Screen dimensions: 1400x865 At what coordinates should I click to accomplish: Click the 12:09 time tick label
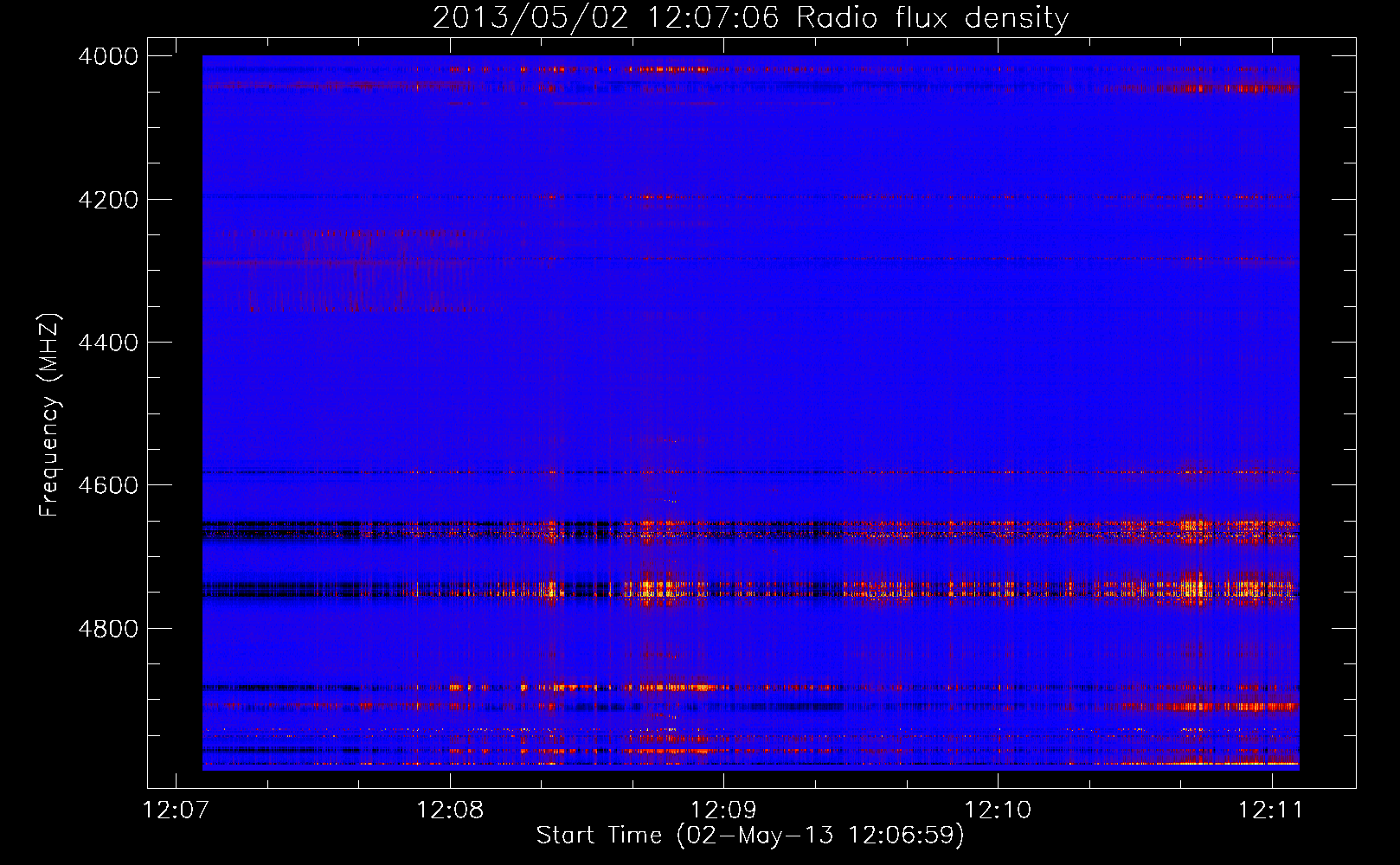pos(724,811)
